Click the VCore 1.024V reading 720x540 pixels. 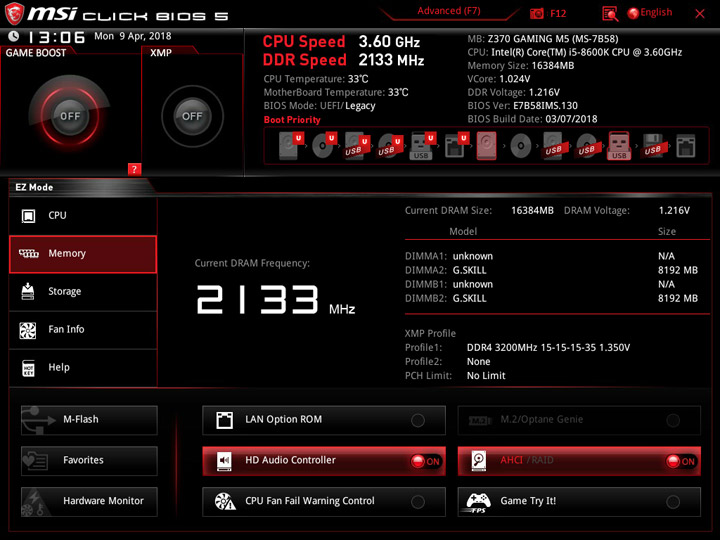pos(499,79)
